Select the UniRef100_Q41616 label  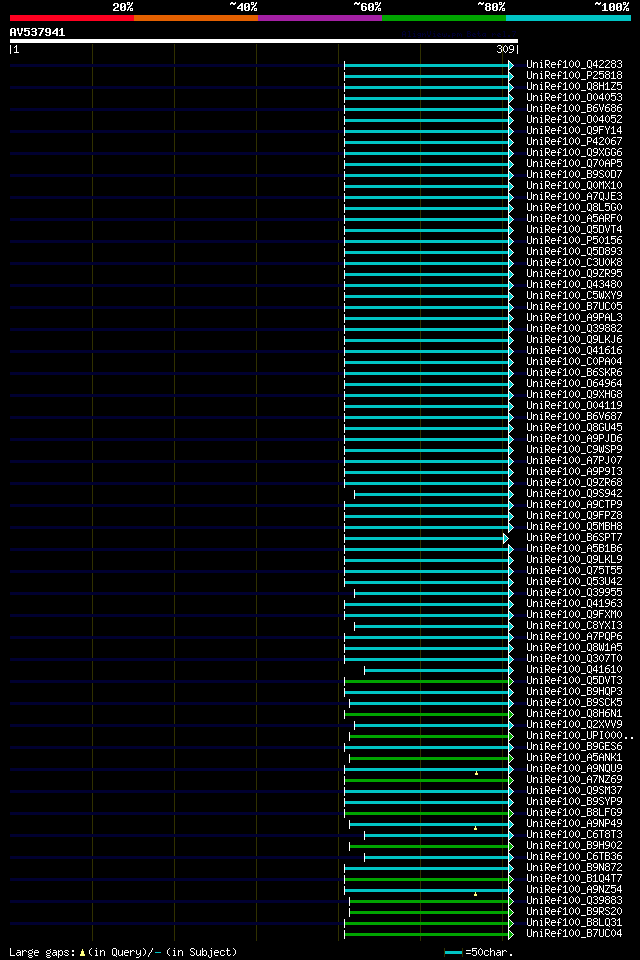(x=574, y=351)
